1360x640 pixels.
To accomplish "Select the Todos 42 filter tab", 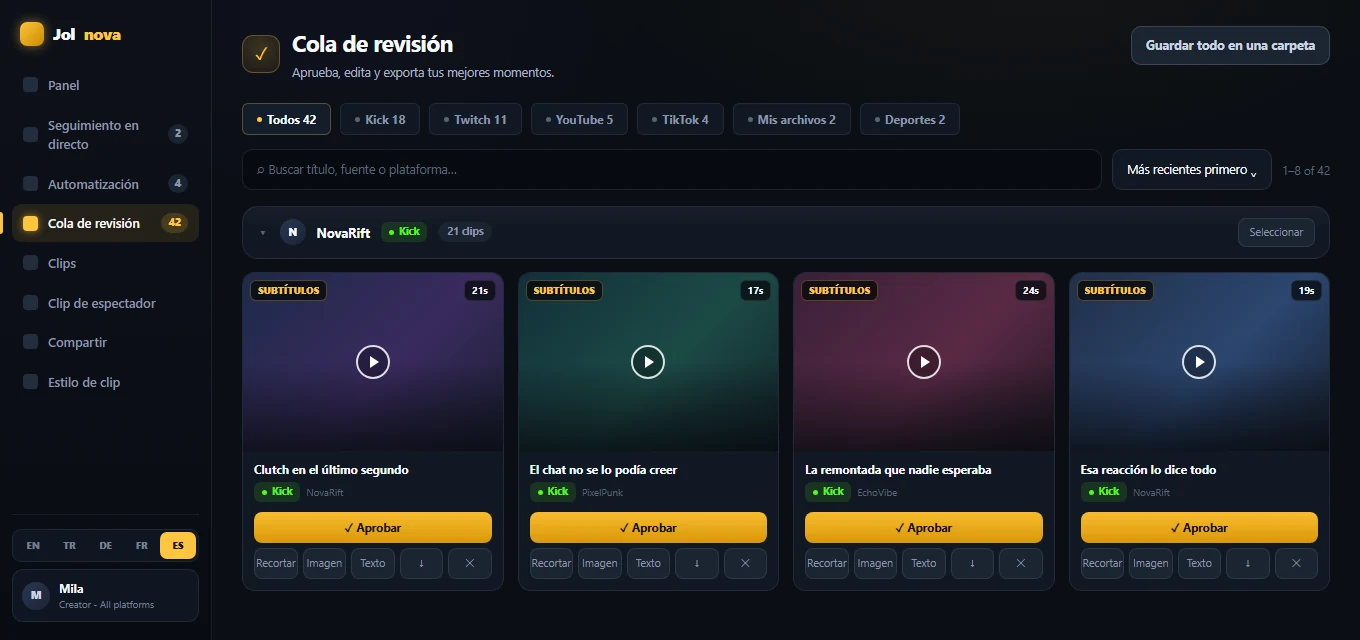I will tap(287, 119).
